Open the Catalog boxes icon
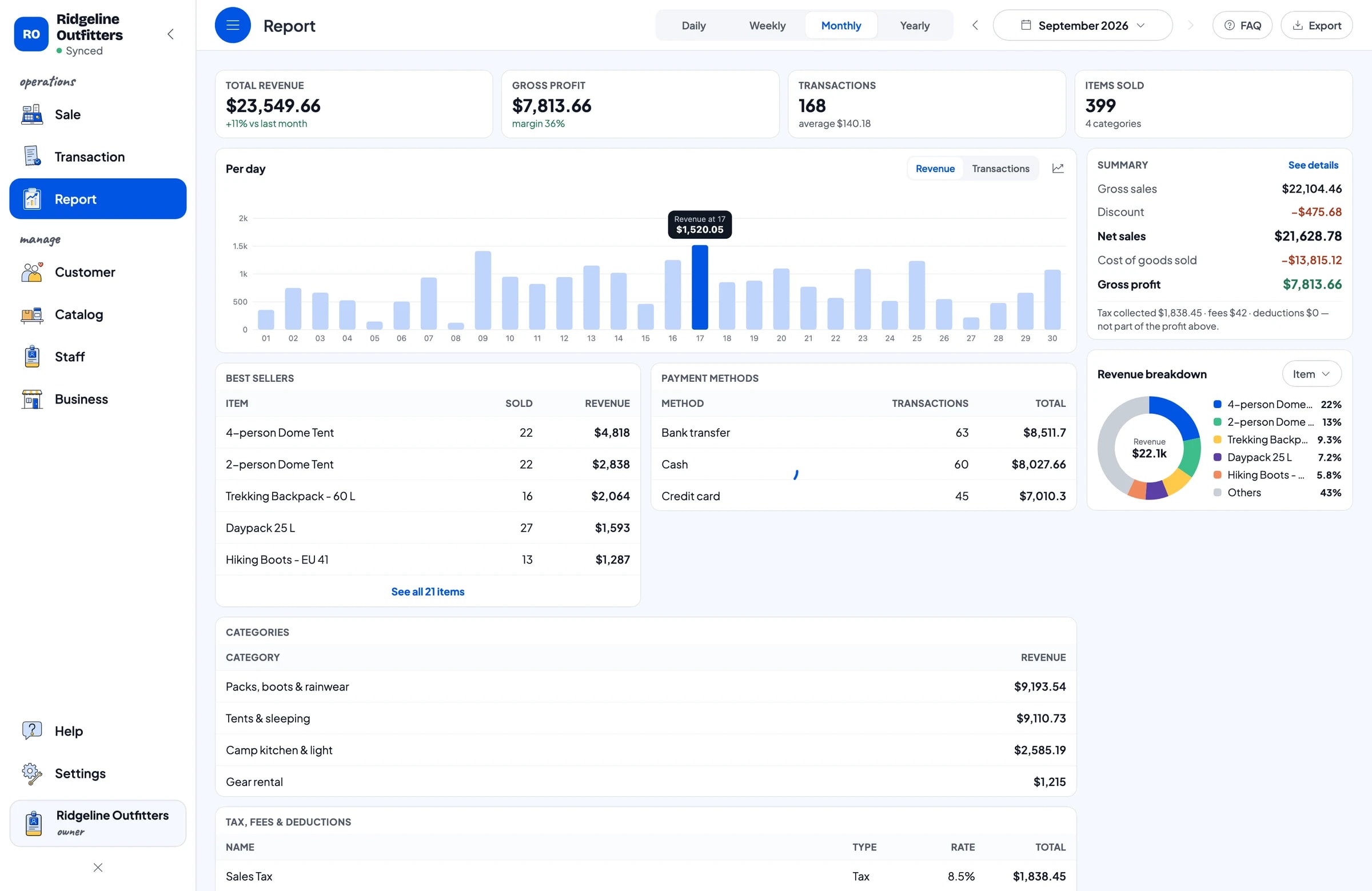Viewport: 1372px width, 891px height. pos(32,315)
